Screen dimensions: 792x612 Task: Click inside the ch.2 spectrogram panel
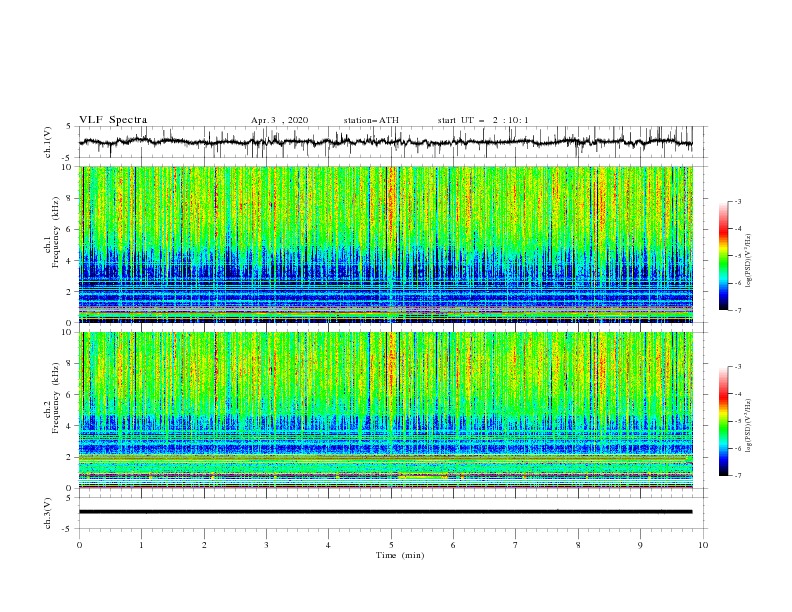coord(385,410)
